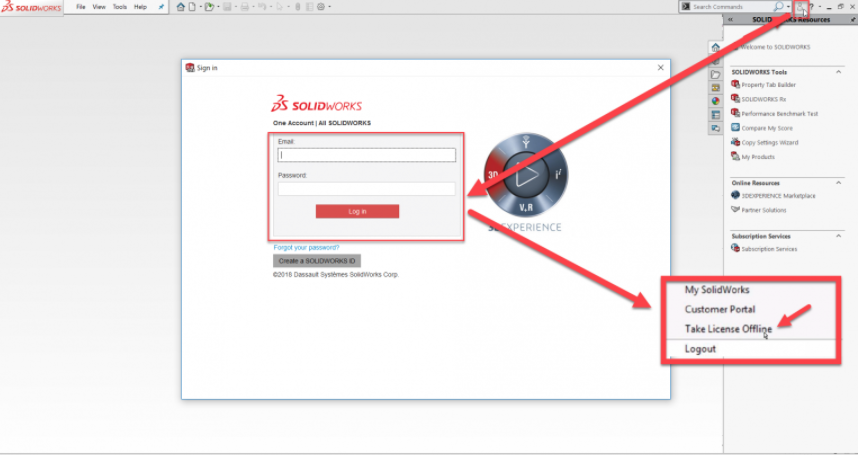Open the SOLIDWORKS Forum tab
This screenshot has height=455, width=858.
(x=716, y=129)
